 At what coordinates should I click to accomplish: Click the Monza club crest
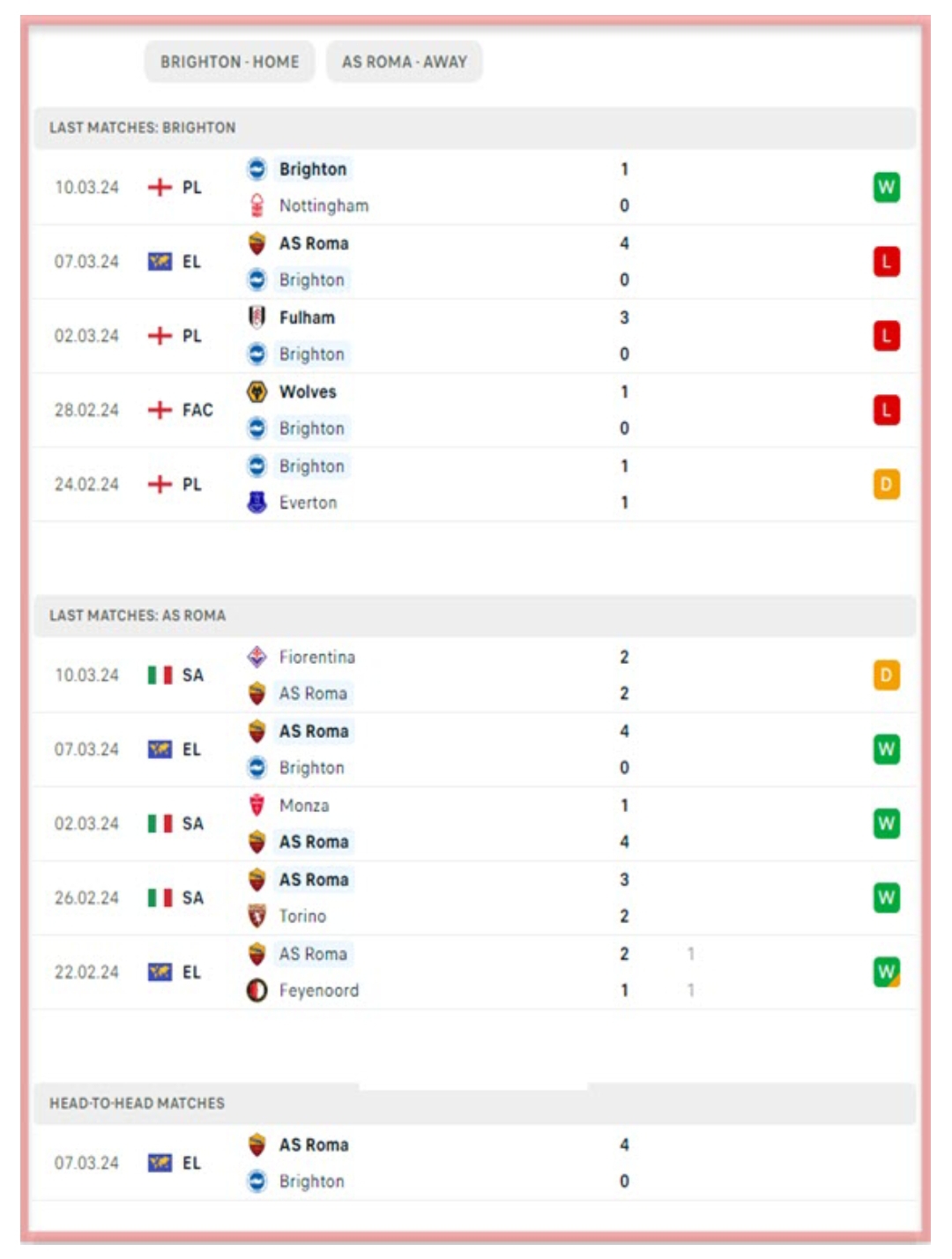[x=257, y=805]
